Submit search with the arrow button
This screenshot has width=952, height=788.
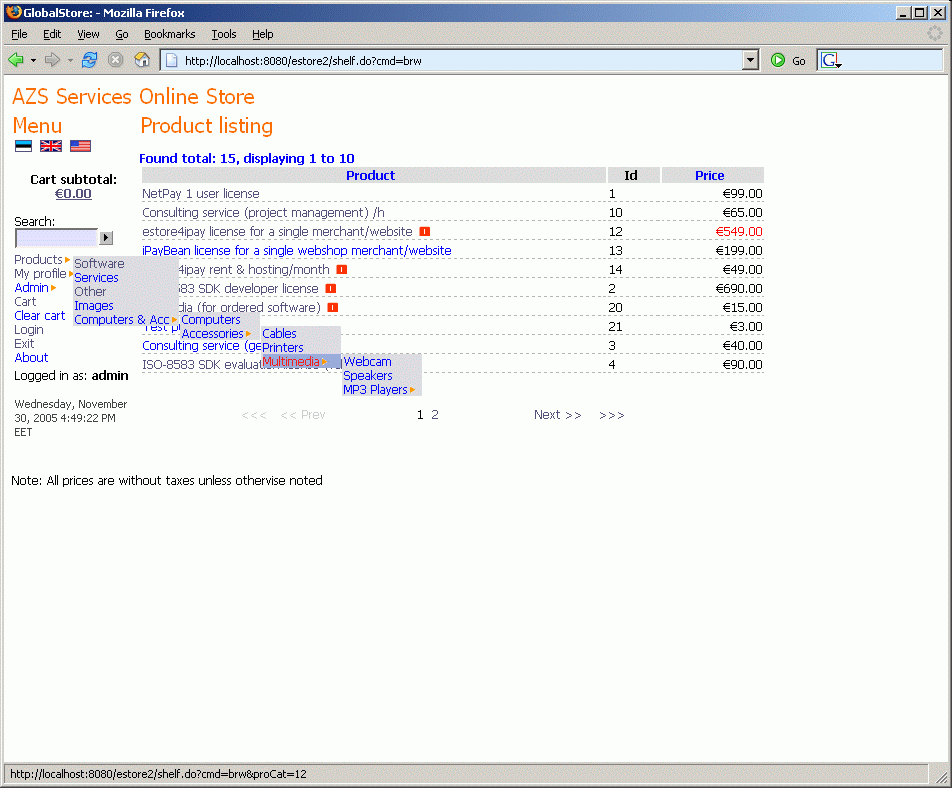pyautogui.click(x=106, y=237)
